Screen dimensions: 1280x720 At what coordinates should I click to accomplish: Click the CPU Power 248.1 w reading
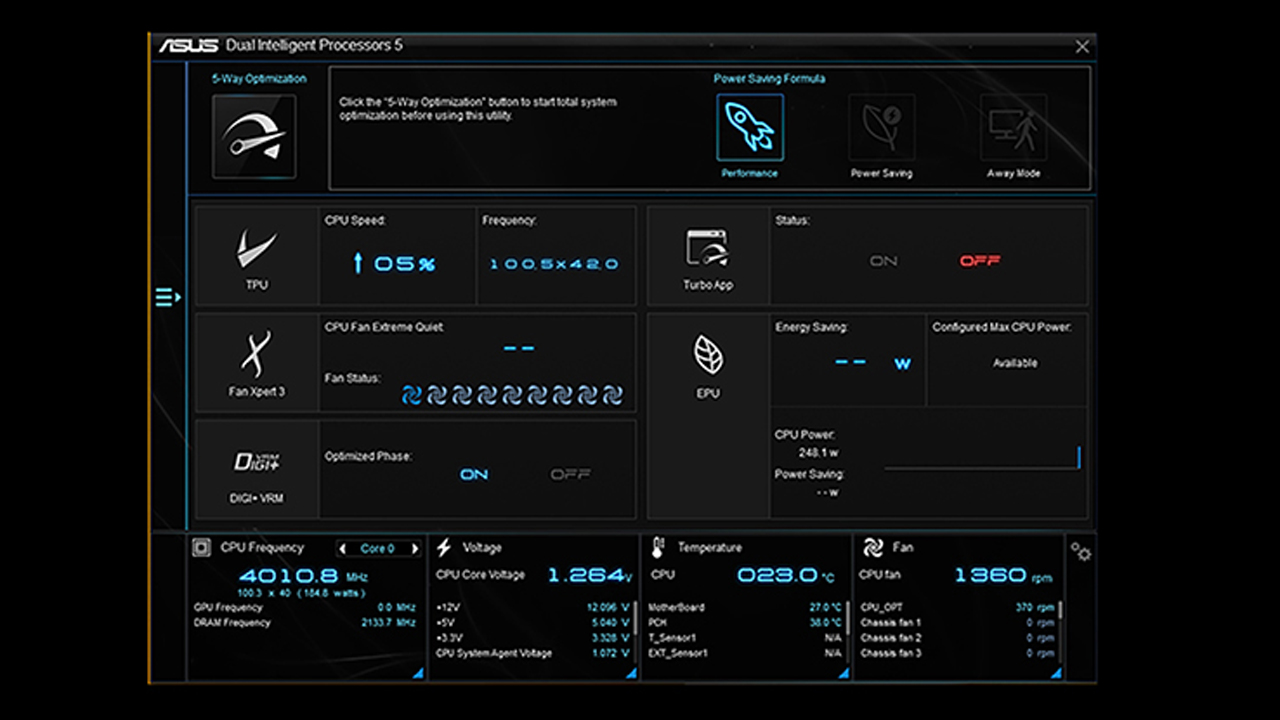coord(818,453)
